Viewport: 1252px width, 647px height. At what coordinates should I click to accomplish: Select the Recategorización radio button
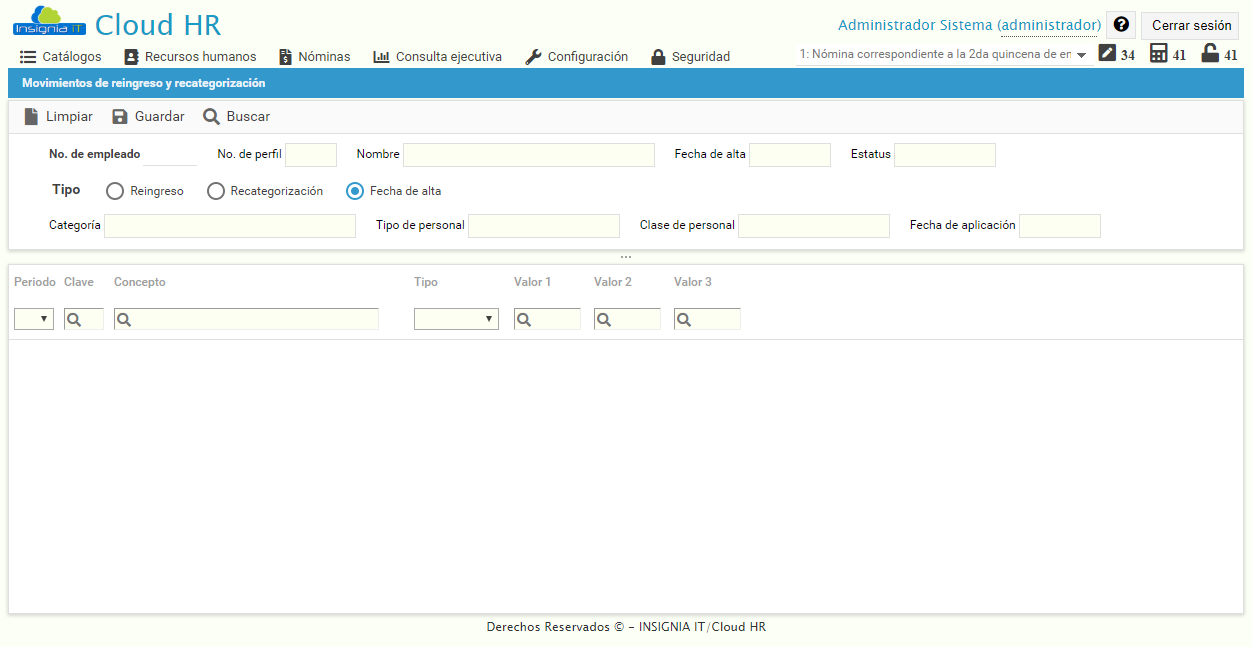pos(215,190)
